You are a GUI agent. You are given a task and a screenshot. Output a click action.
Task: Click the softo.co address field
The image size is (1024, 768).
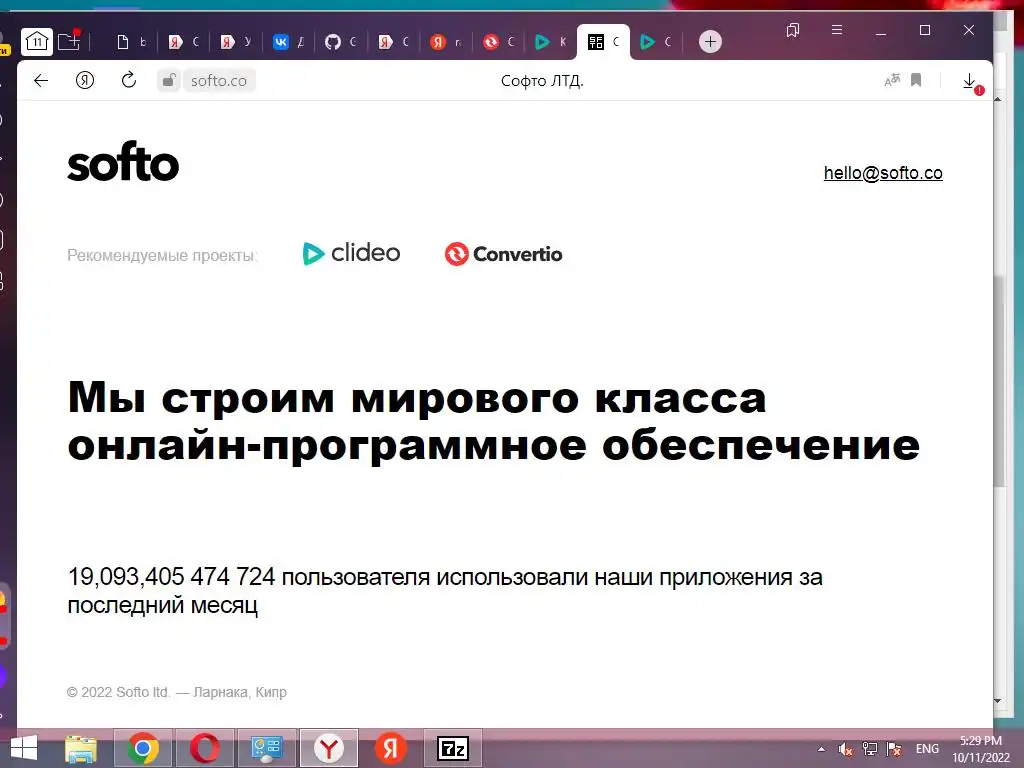(x=219, y=81)
